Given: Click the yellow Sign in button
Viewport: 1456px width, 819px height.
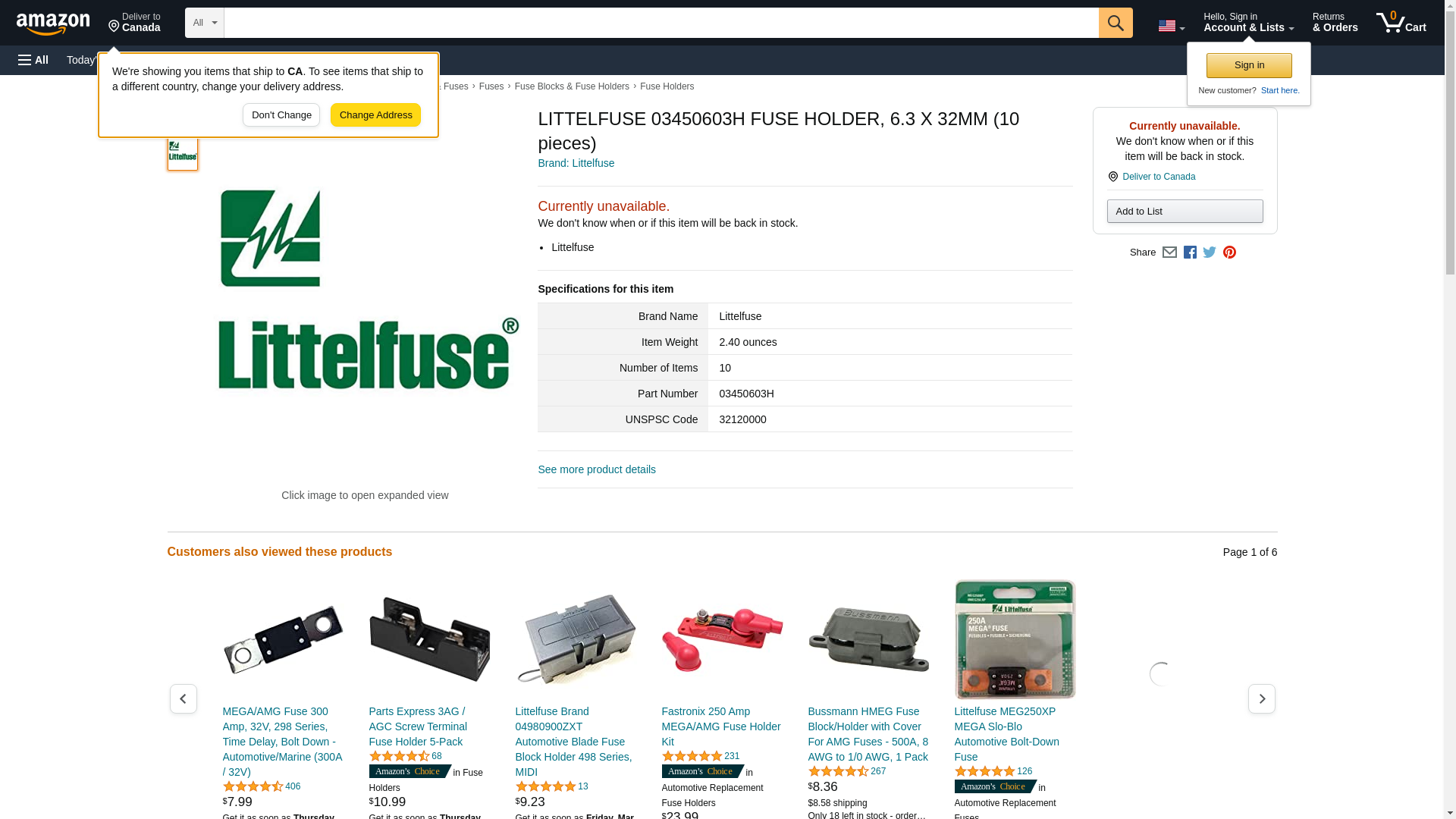Looking at the screenshot, I should [x=1249, y=65].
